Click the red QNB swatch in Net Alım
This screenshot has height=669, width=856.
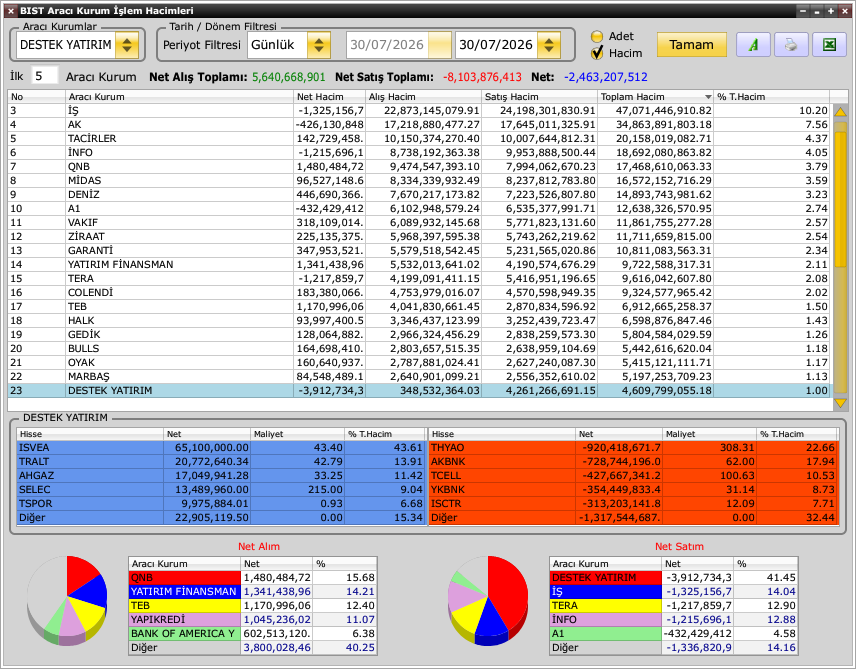pos(185,577)
